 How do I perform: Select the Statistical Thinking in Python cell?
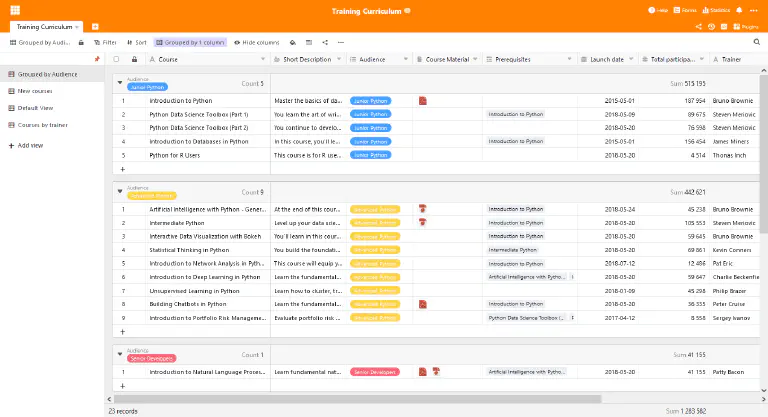pyautogui.click(x=208, y=250)
